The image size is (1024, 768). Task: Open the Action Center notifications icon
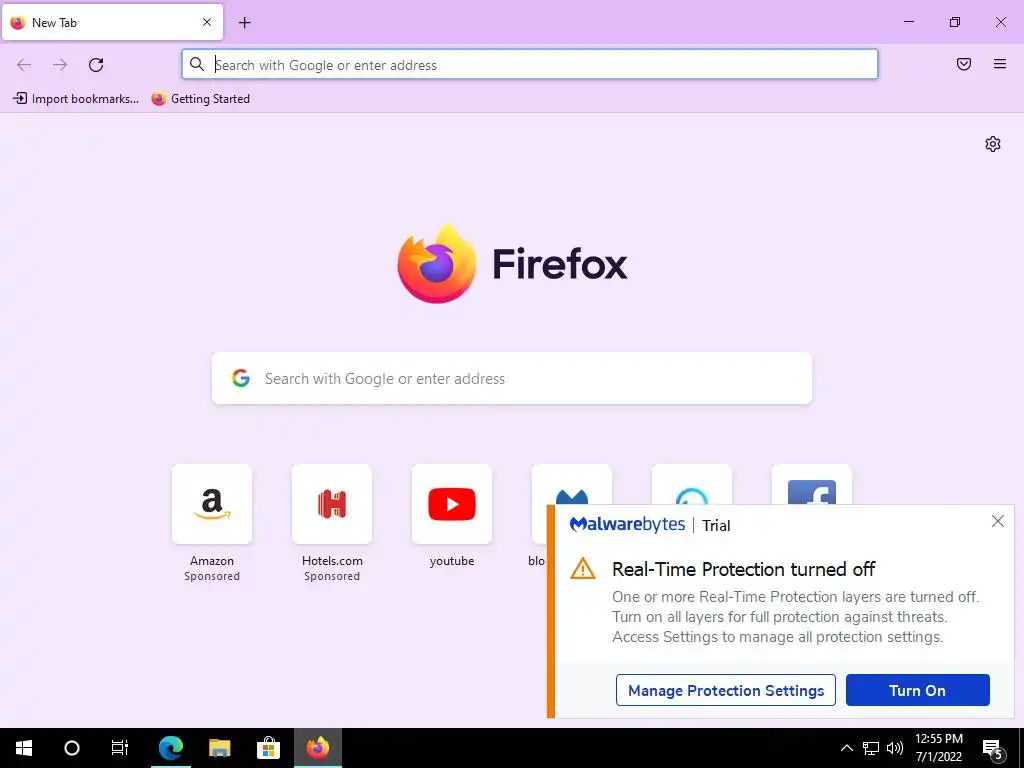click(993, 748)
